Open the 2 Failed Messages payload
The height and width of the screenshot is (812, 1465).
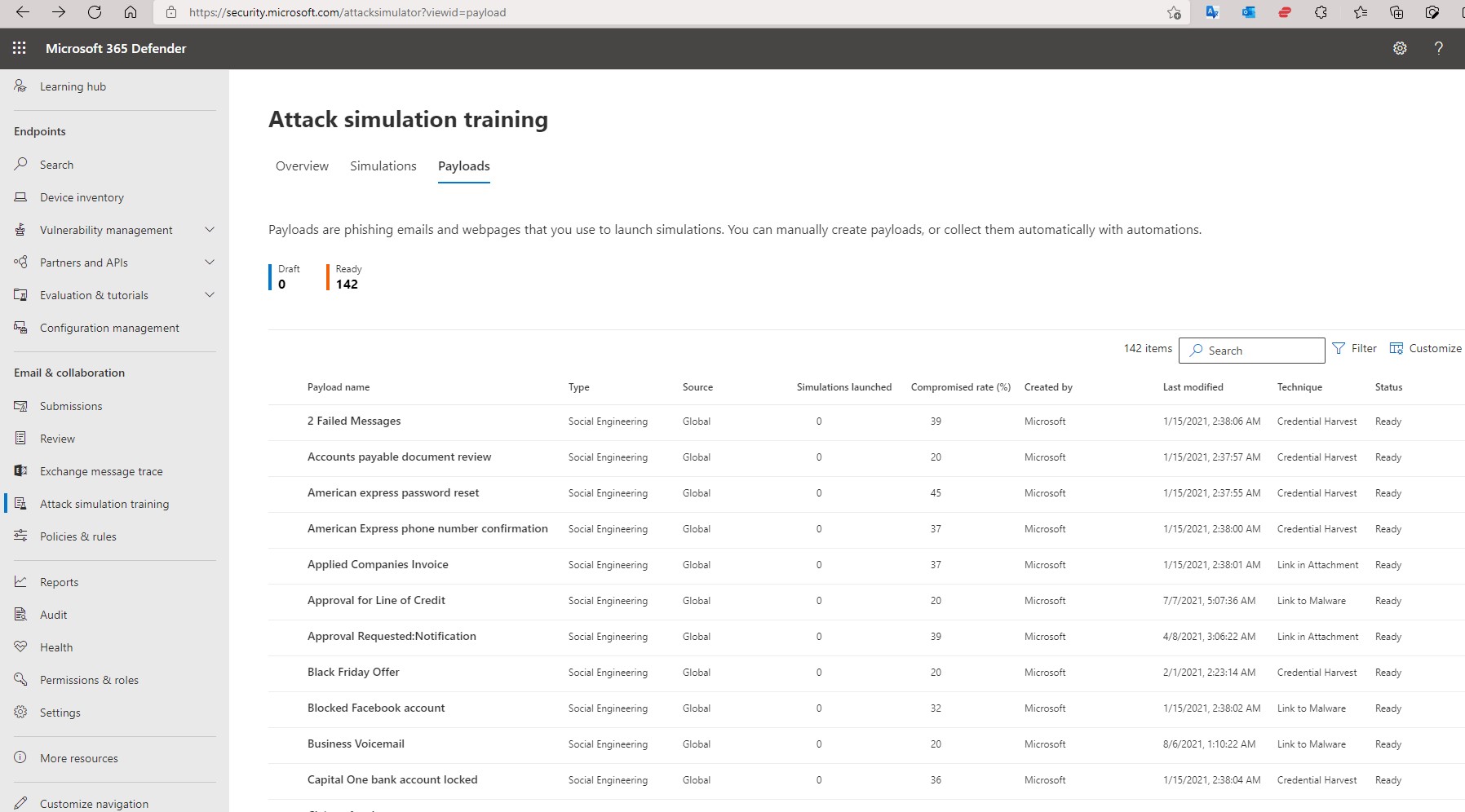pos(354,421)
